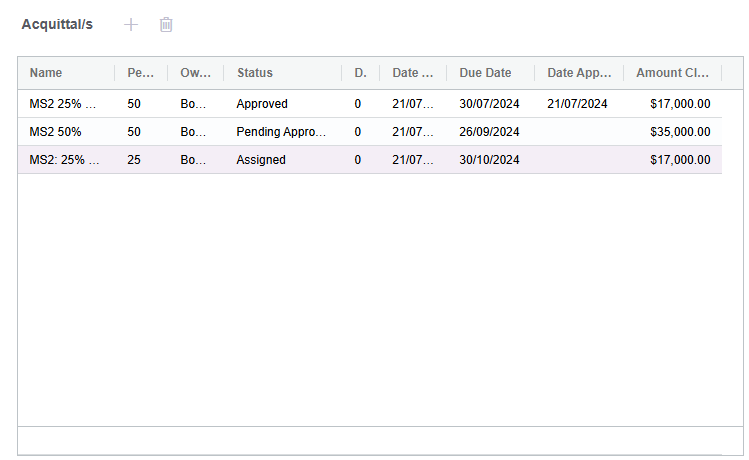This screenshot has height=460, width=749.
Task: Click the plus icon to add acquittal
Action: (x=131, y=24)
